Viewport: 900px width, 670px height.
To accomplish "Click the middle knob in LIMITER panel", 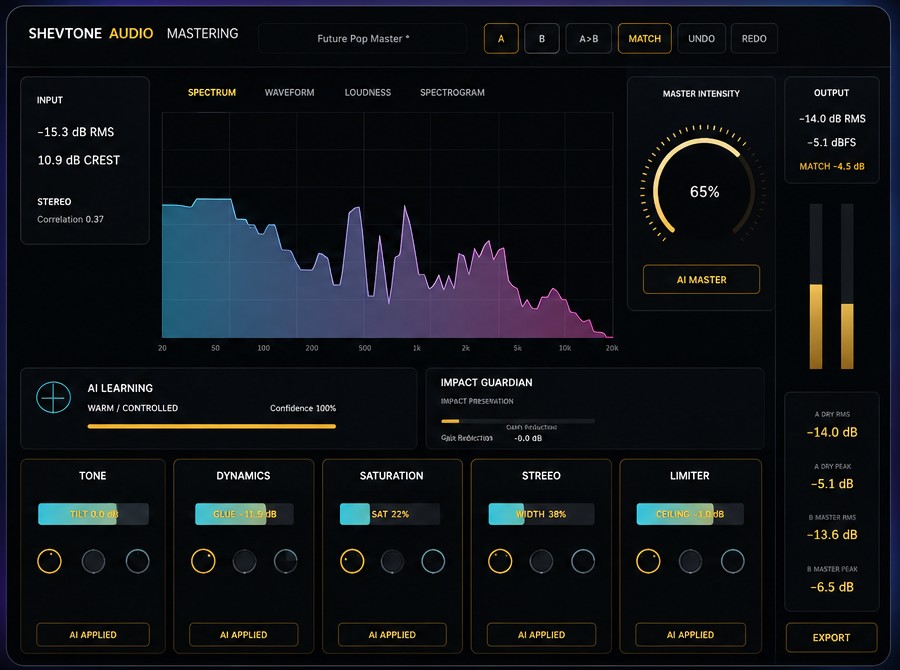I will click(690, 561).
